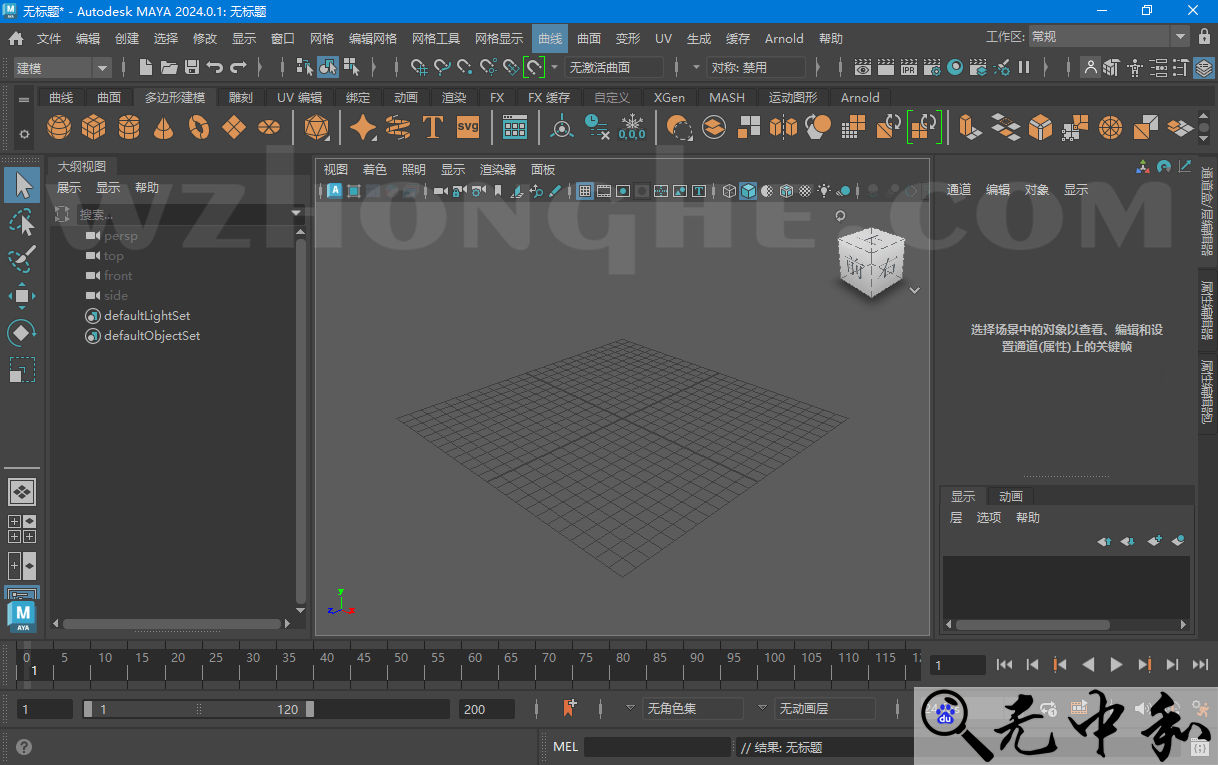Image resolution: width=1218 pixels, height=765 pixels.
Task: Toggle viewport grid display
Action: tap(584, 190)
